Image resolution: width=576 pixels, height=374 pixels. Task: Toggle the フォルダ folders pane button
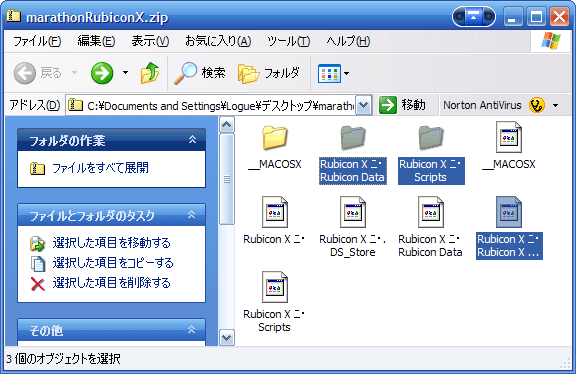coord(269,73)
